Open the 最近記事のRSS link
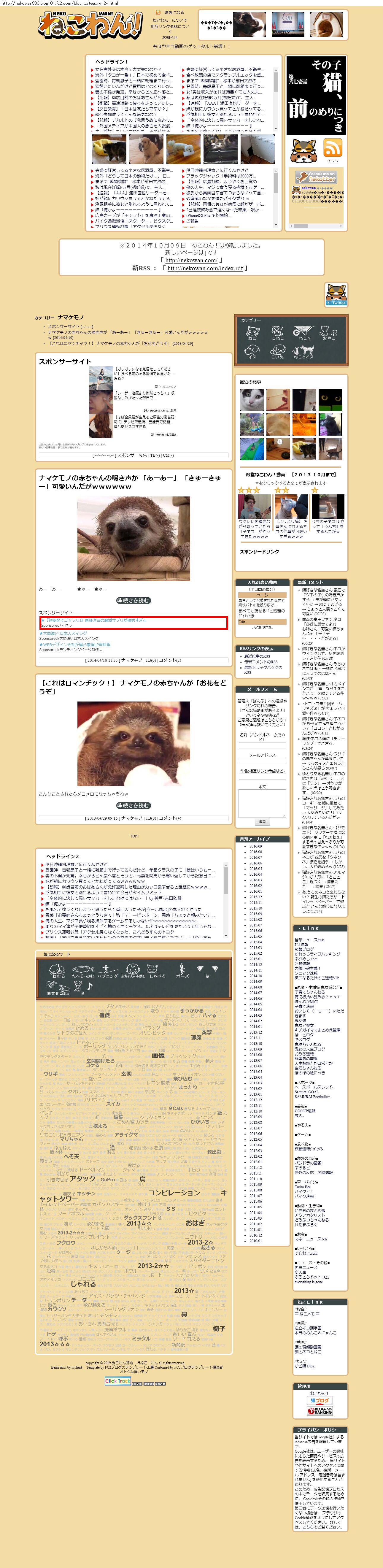Viewport: 383px width, 1568px height. (257, 656)
